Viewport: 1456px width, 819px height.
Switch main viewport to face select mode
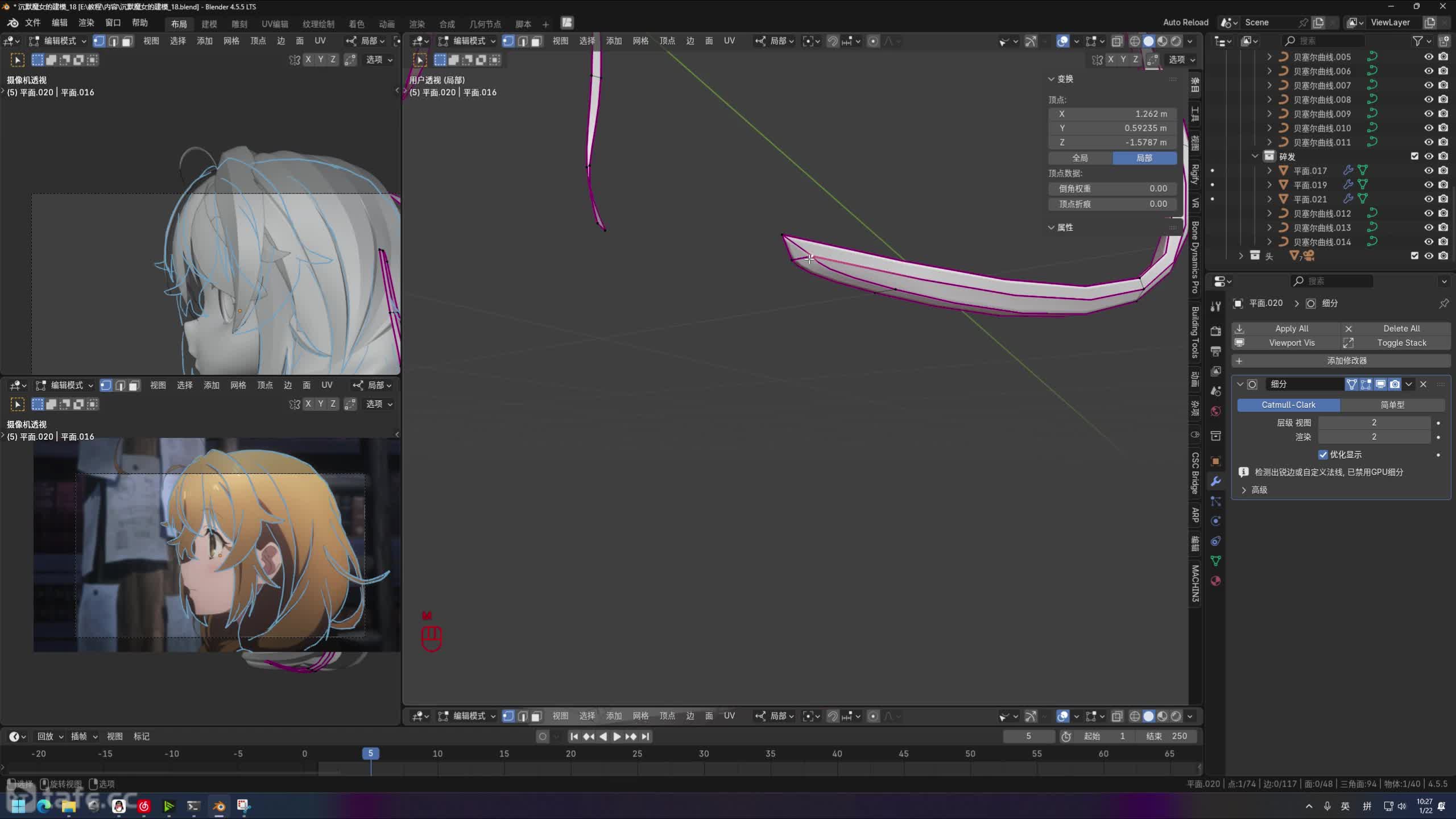point(536,41)
